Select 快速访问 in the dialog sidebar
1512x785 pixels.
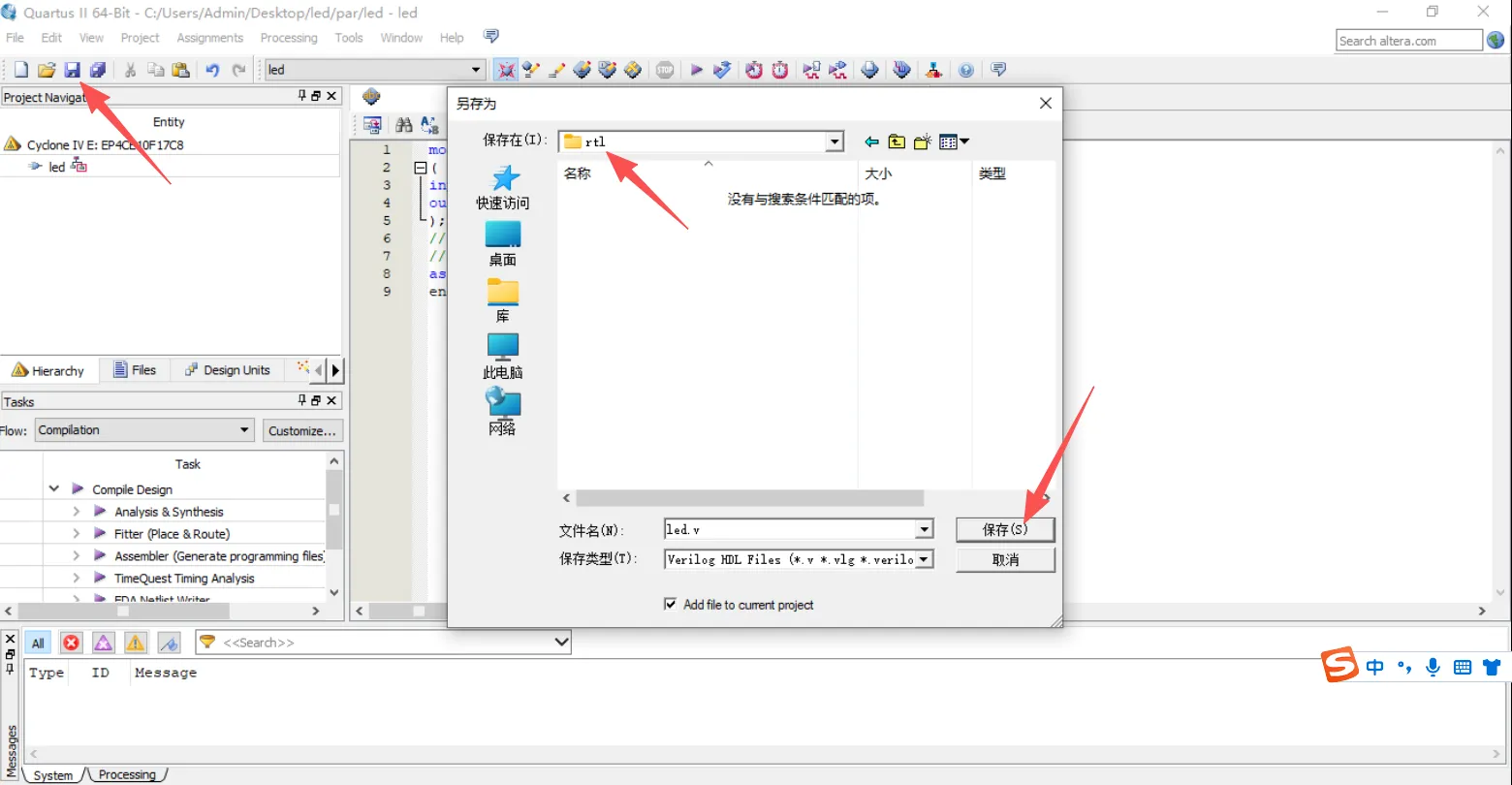click(x=502, y=188)
